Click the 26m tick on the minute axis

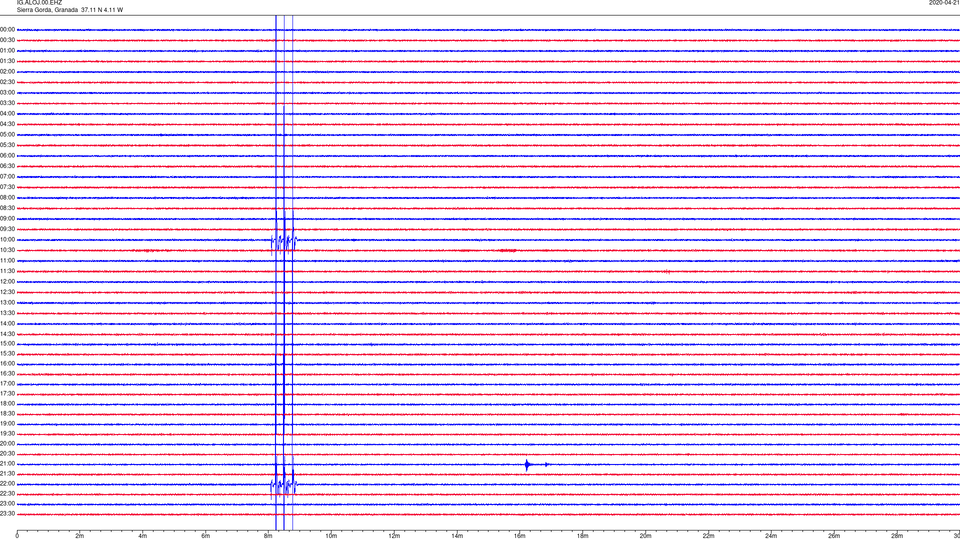coord(834,536)
